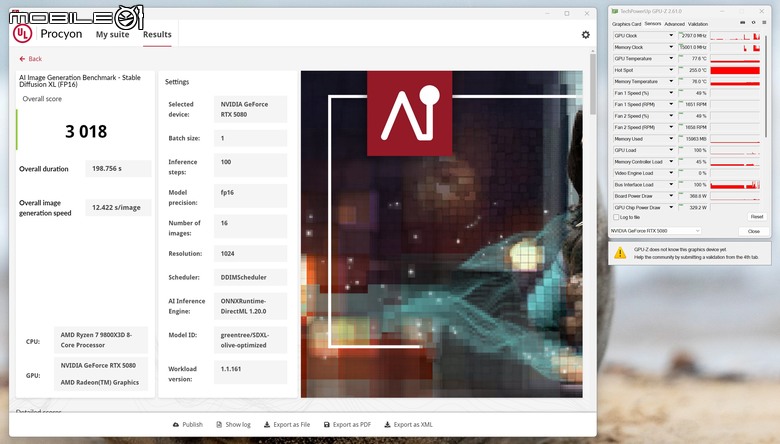Click GPU-Z Close button at bottom

[753, 231]
